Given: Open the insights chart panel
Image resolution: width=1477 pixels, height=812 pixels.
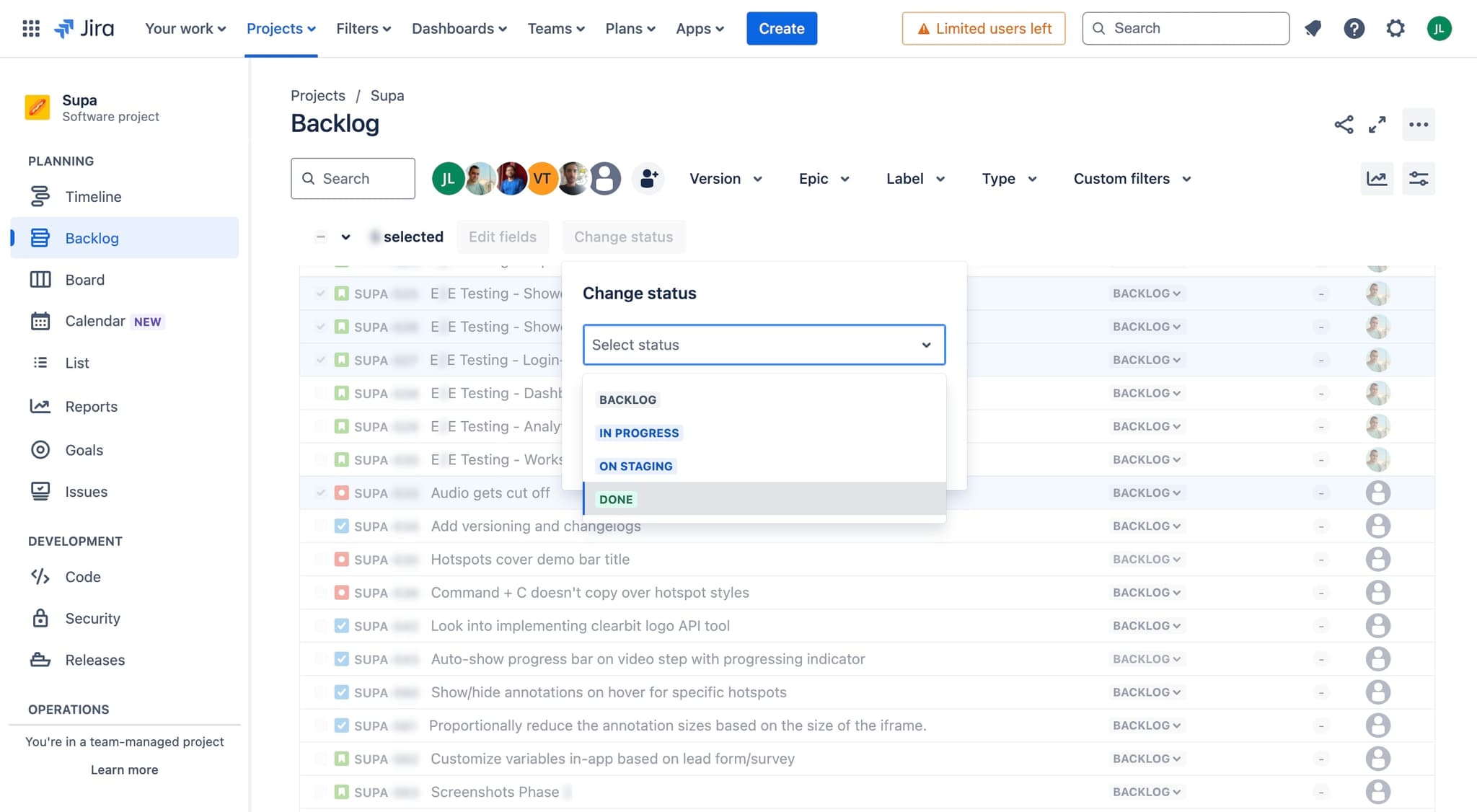Looking at the screenshot, I should pos(1377,178).
